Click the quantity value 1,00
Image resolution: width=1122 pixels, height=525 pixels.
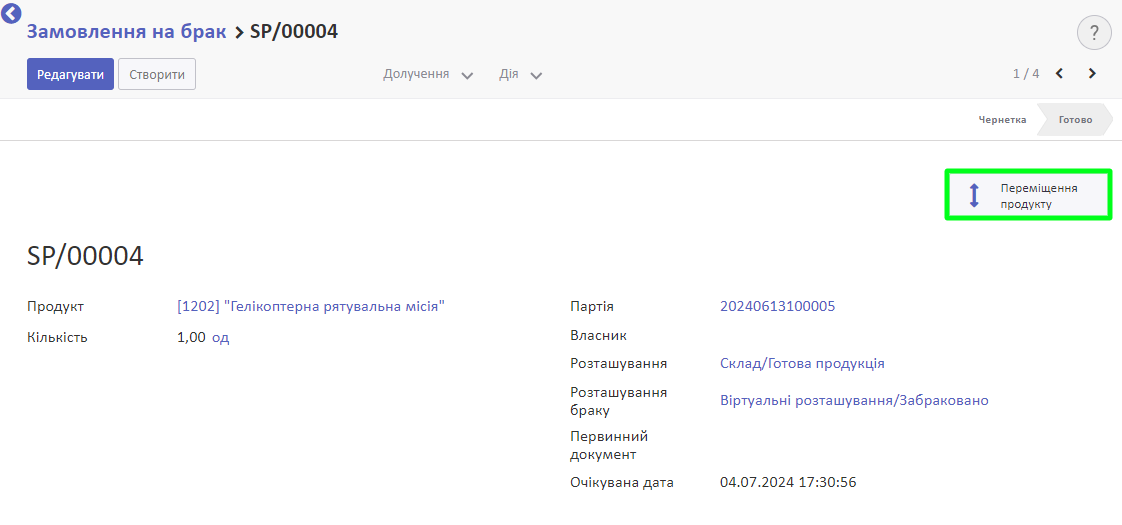point(191,338)
